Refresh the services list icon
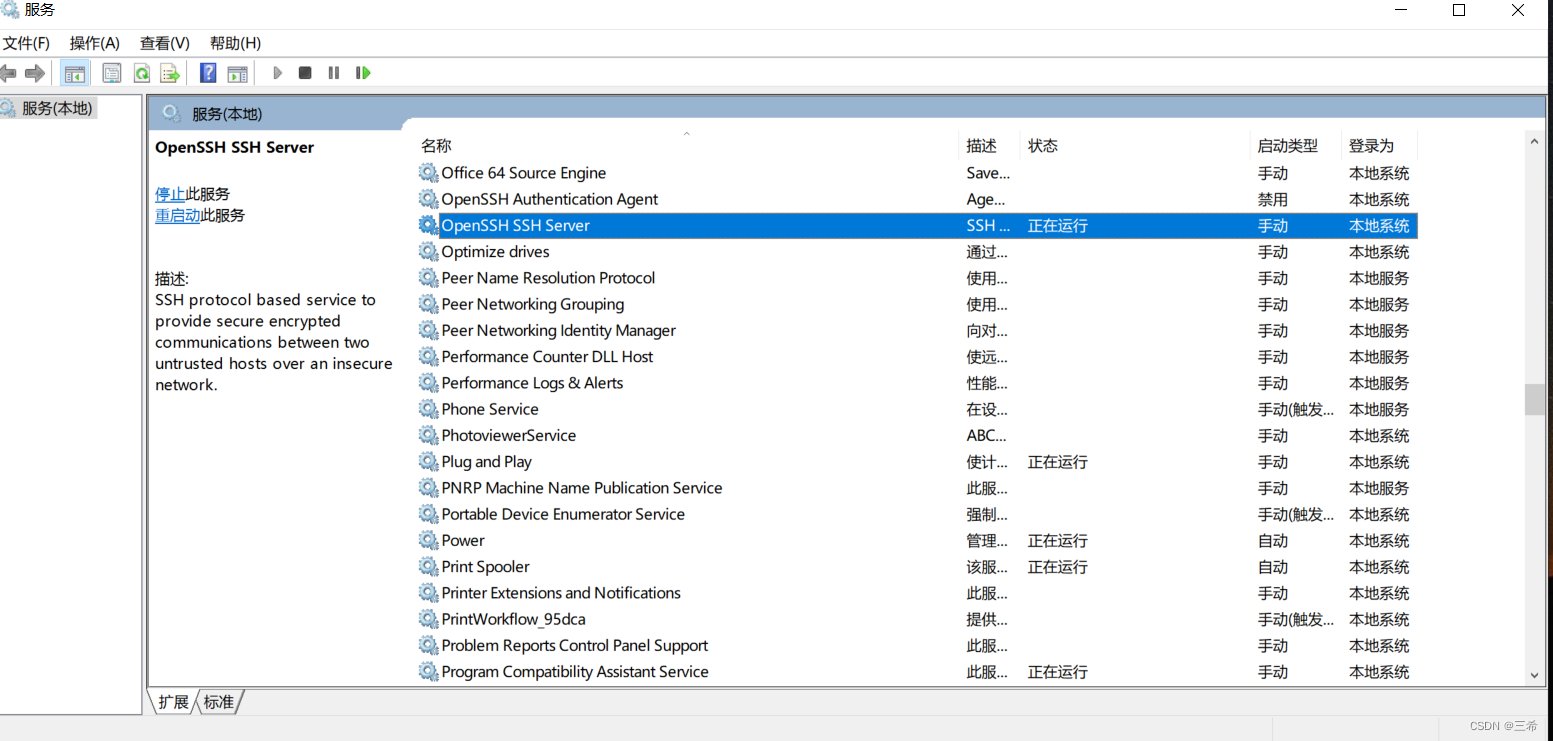Image resolution: width=1553 pixels, height=741 pixels. pos(141,72)
